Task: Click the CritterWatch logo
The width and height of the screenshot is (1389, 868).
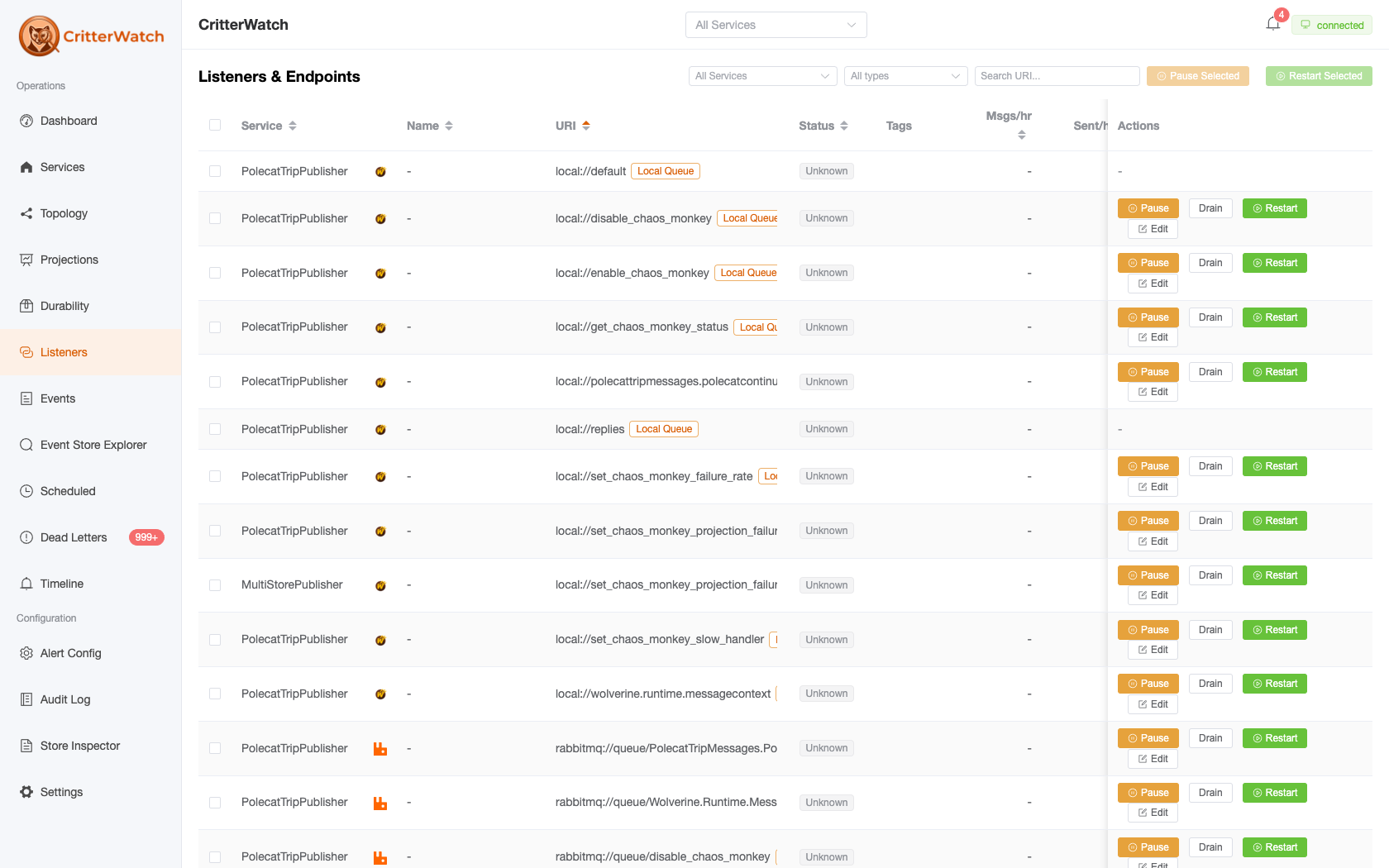Action: click(x=91, y=36)
